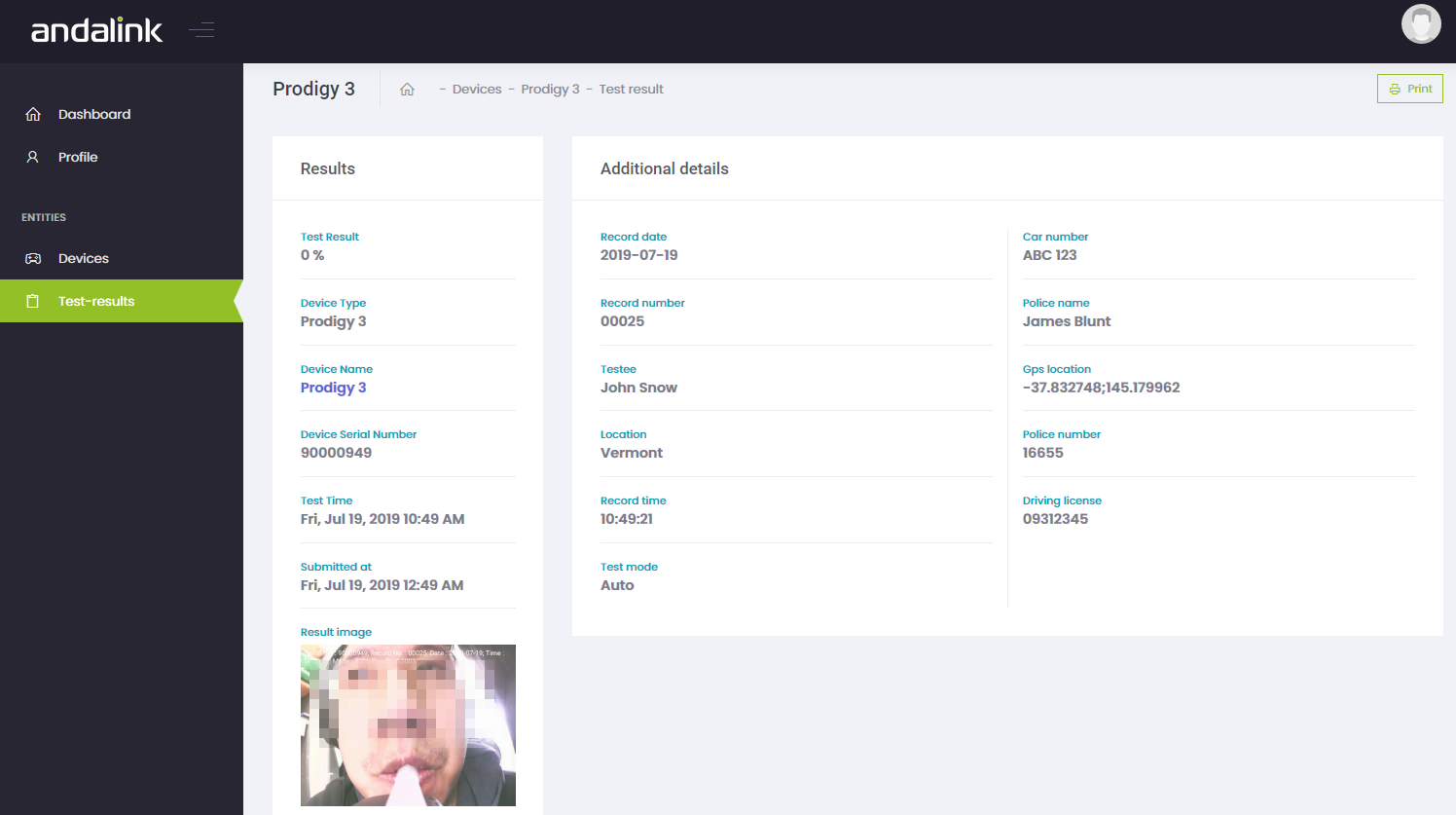
Task: Select submitted time 12:49 AM value
Action: point(382,585)
